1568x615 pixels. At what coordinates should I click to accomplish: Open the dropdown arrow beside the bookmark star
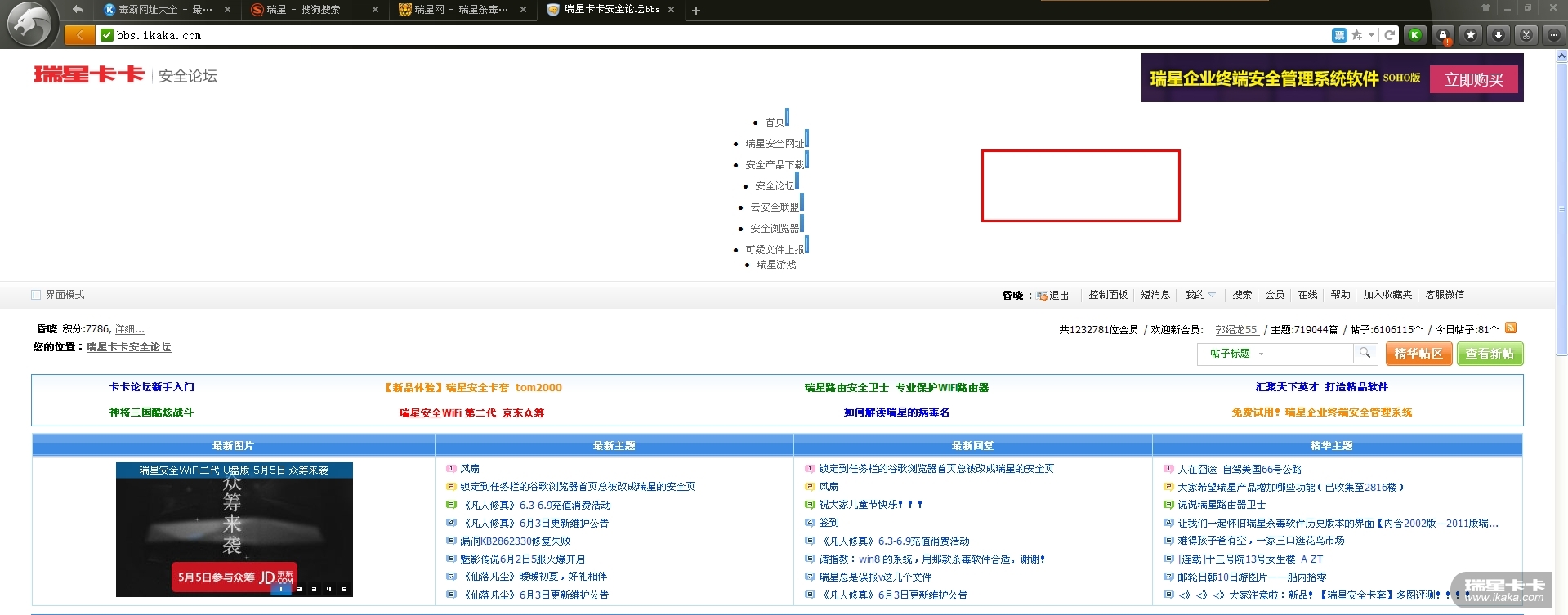(x=1371, y=35)
